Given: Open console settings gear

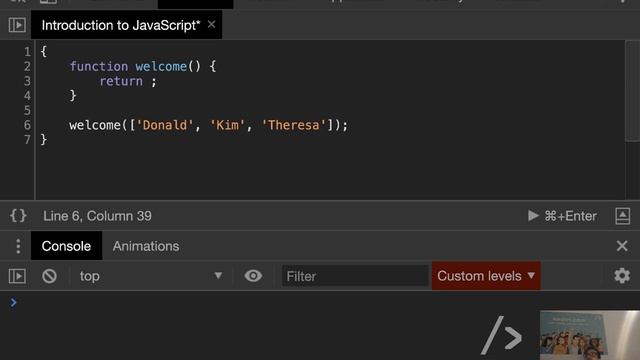Looking at the screenshot, I should (622, 276).
